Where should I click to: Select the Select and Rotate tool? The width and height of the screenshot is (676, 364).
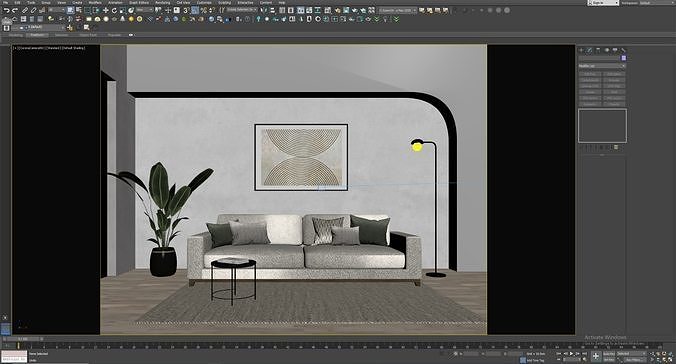click(114, 10)
